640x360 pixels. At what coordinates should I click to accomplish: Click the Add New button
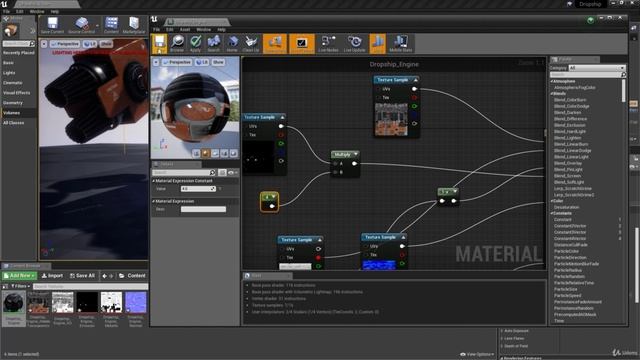(x=19, y=276)
